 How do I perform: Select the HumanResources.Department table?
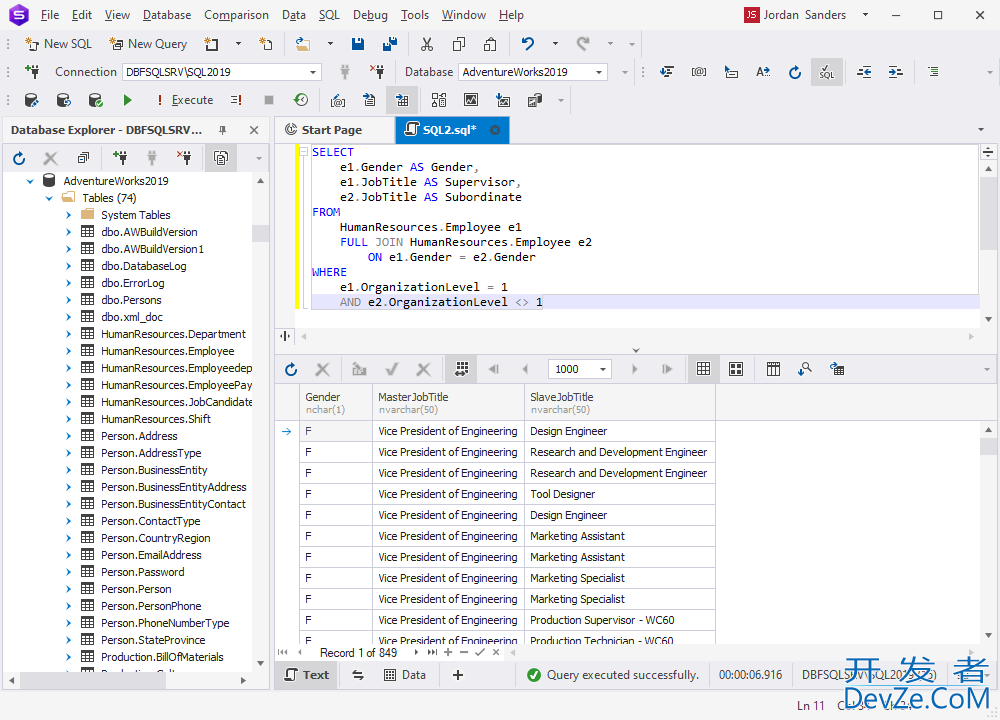point(173,334)
